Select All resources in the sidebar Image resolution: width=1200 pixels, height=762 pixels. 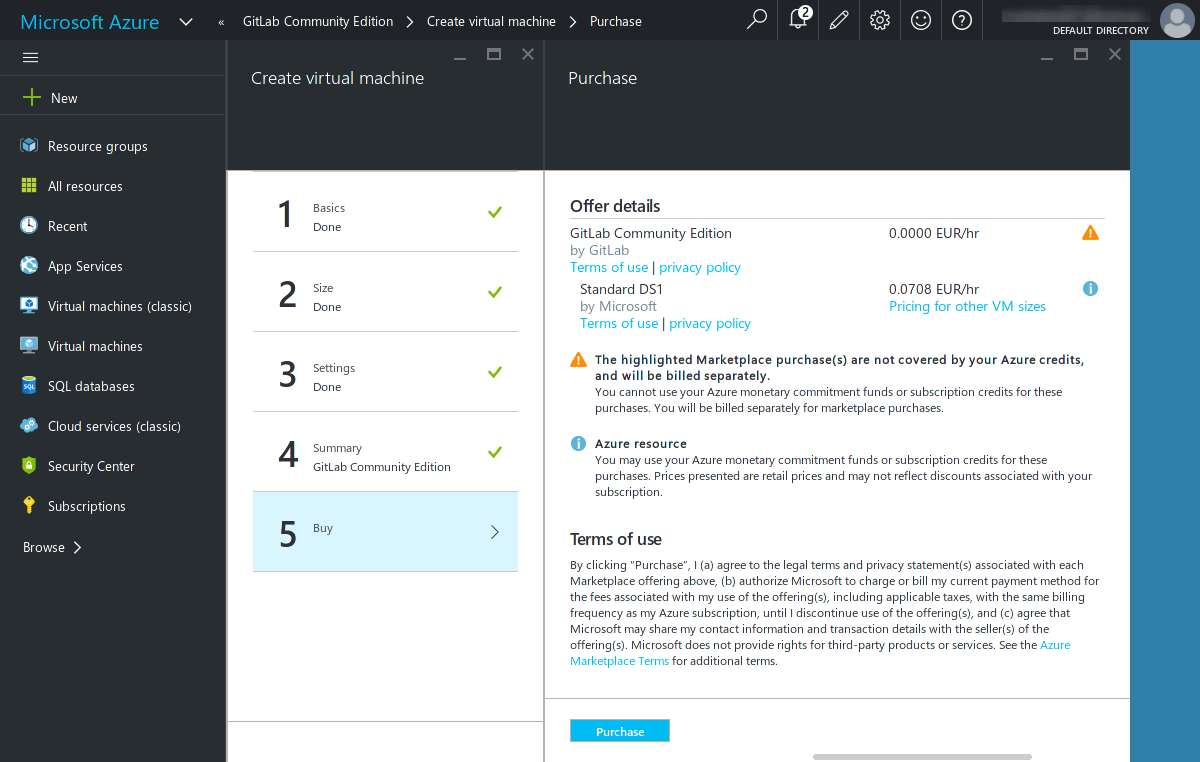pos(85,186)
